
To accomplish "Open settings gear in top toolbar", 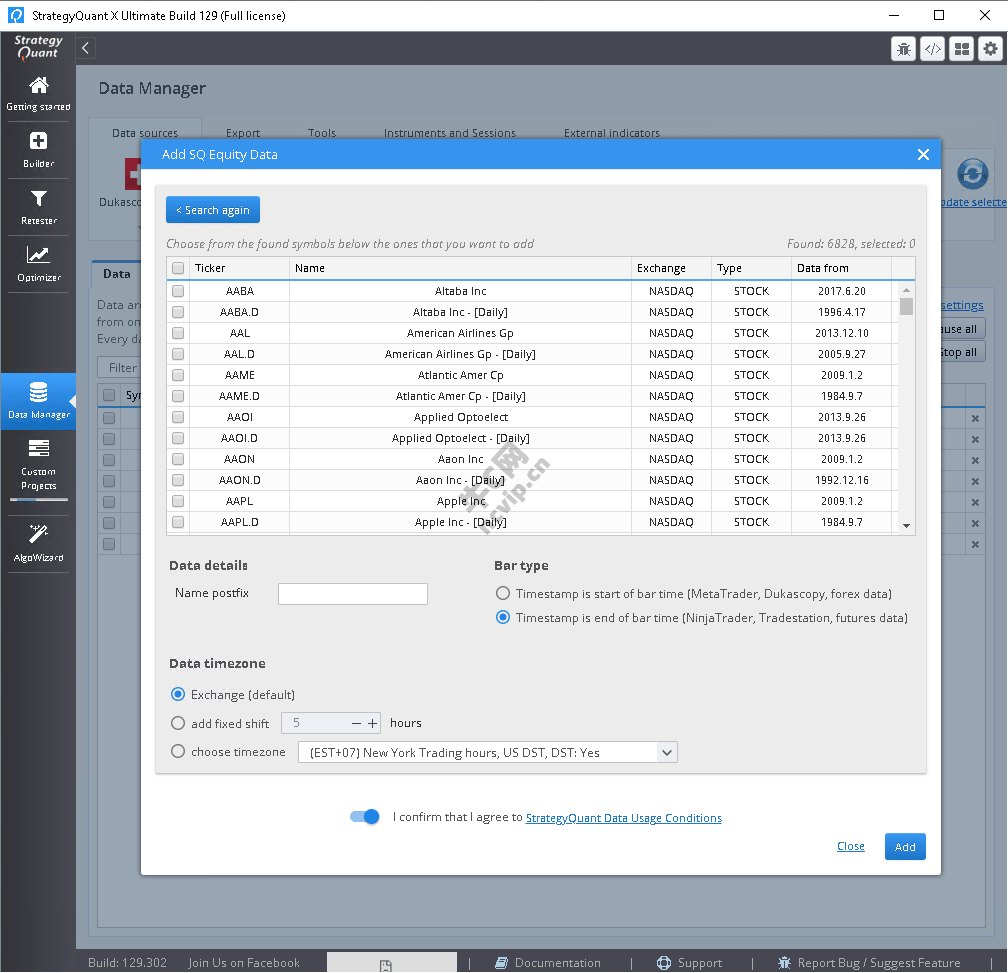I will tap(991, 49).
